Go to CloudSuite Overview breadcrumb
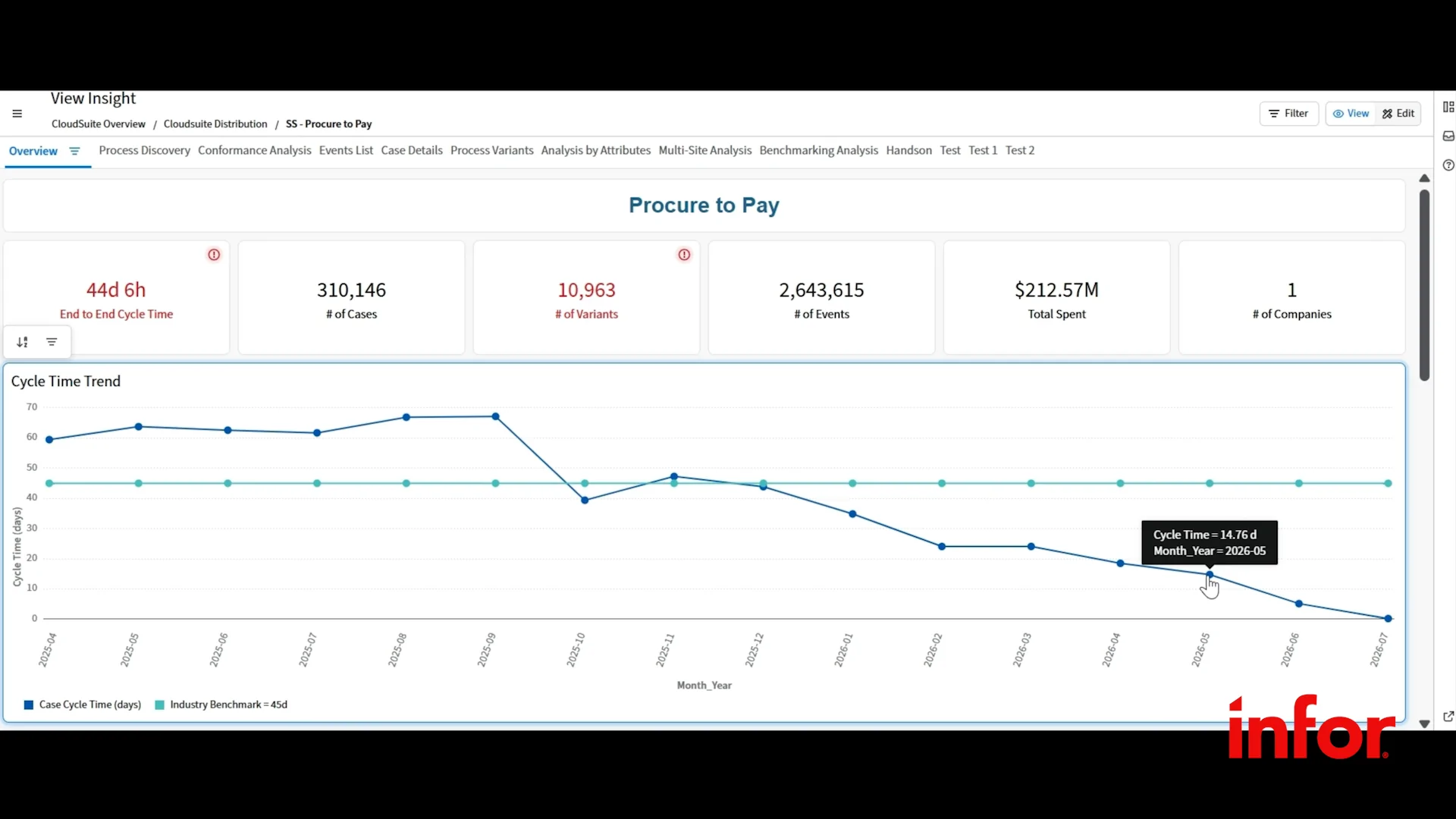 click(x=99, y=124)
